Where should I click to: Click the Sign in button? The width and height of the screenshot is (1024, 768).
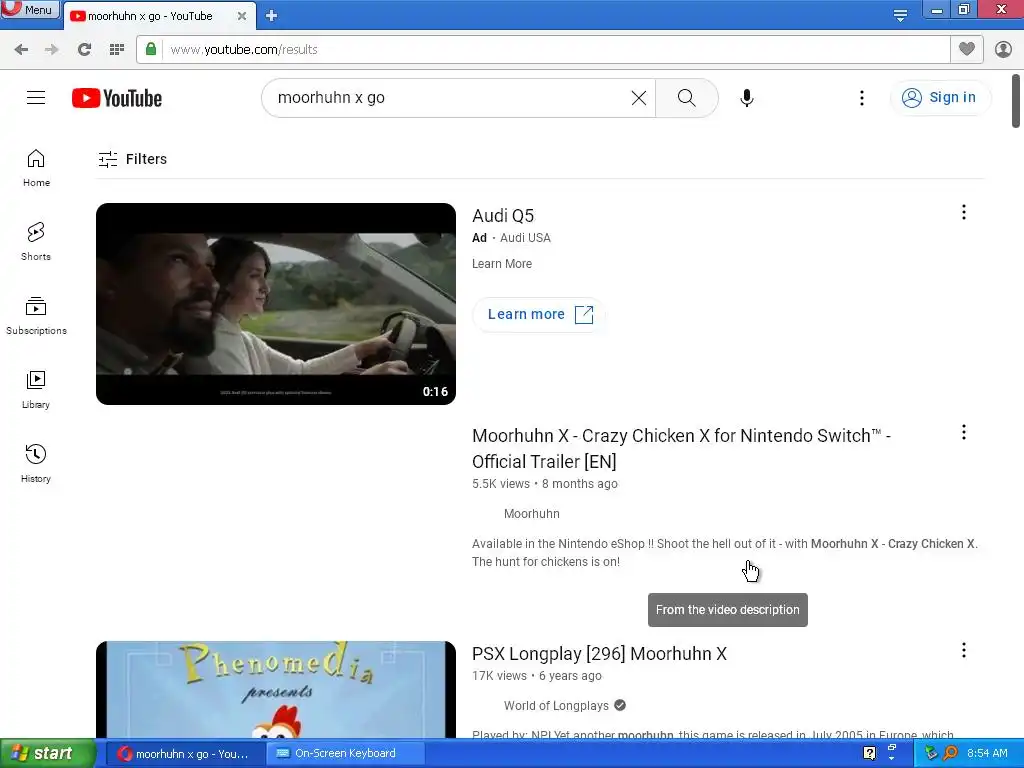(940, 97)
